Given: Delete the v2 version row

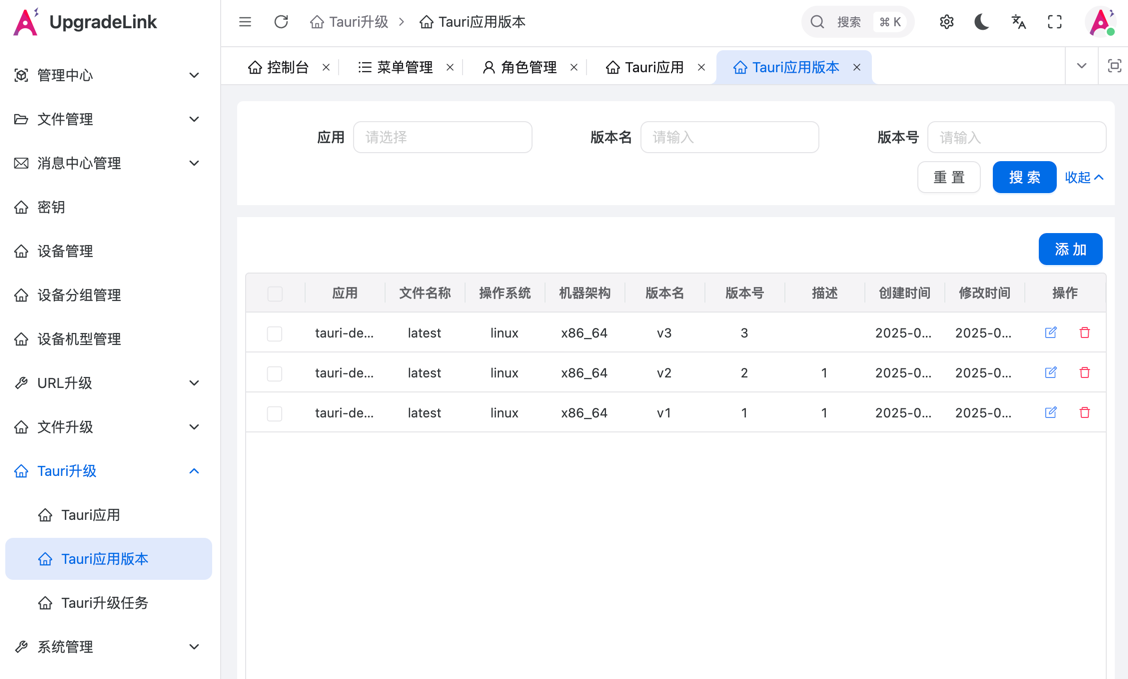Looking at the screenshot, I should (1084, 373).
